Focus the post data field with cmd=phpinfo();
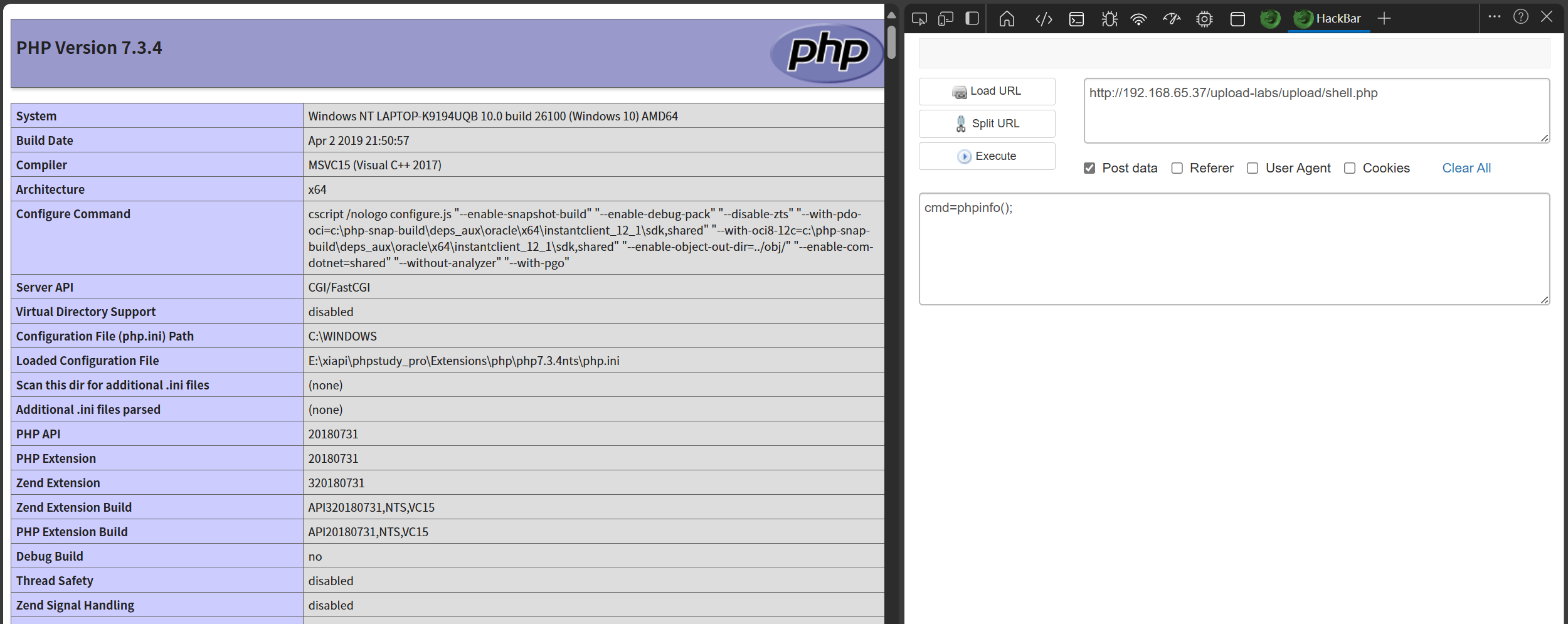1568x624 pixels. (1234, 249)
